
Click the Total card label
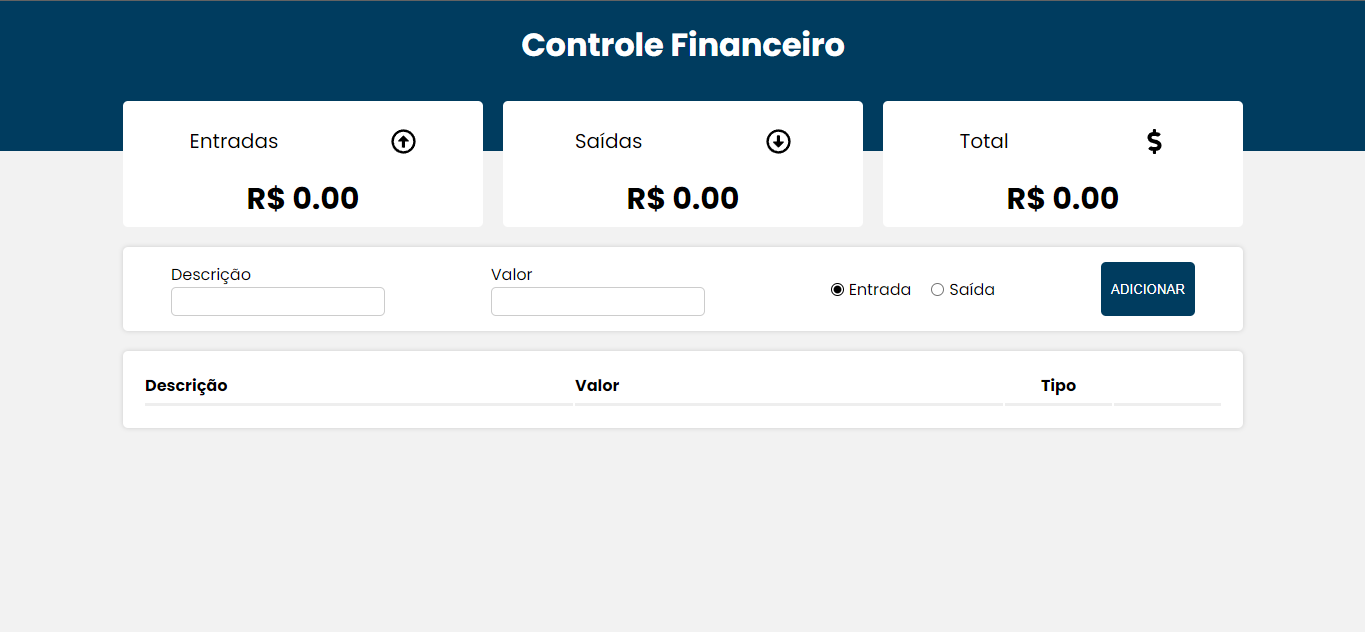pos(984,141)
